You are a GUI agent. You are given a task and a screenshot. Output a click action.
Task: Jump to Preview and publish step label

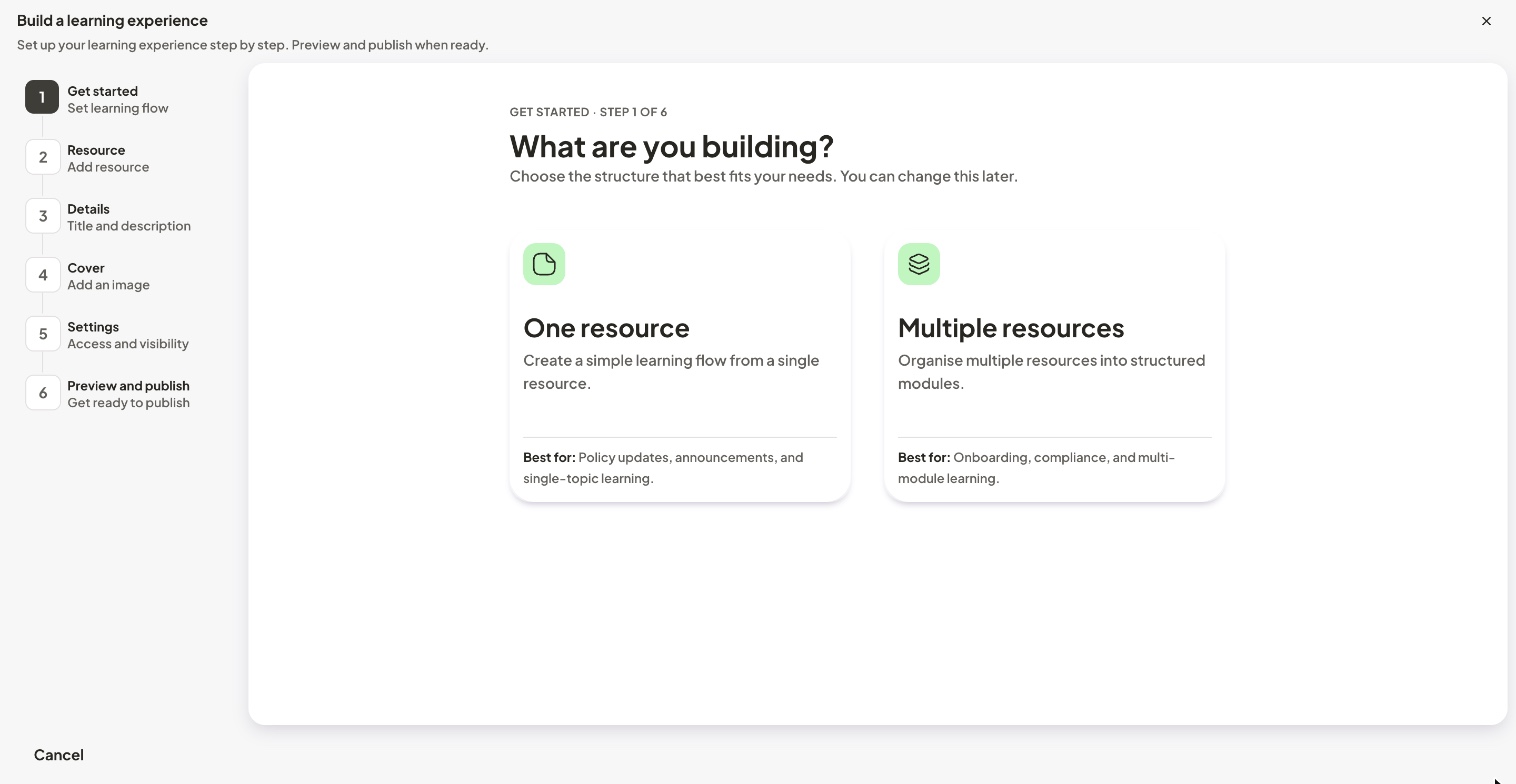click(x=128, y=386)
